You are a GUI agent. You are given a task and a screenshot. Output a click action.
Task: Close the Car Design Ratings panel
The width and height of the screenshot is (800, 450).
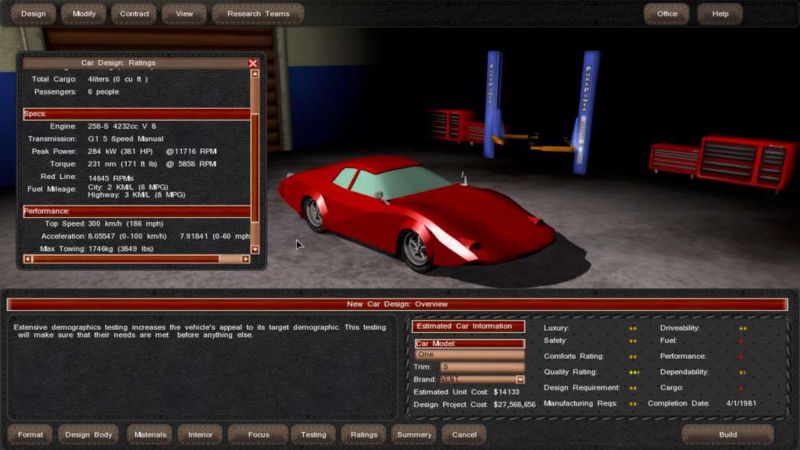(253, 63)
